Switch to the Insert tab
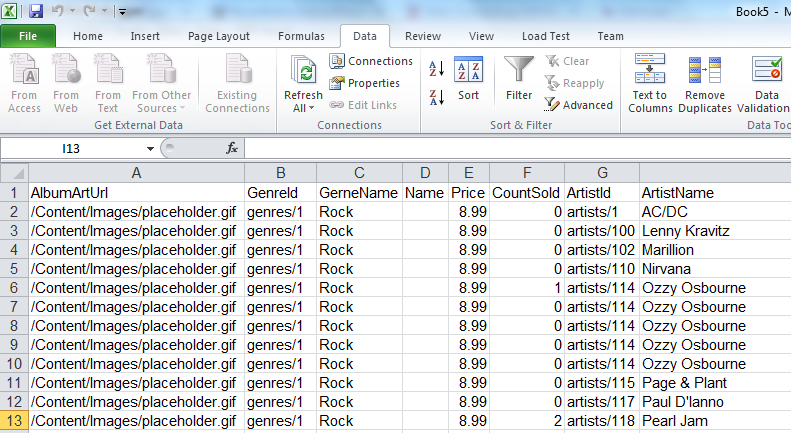Screen dimensions: 791x433 tap(145, 36)
